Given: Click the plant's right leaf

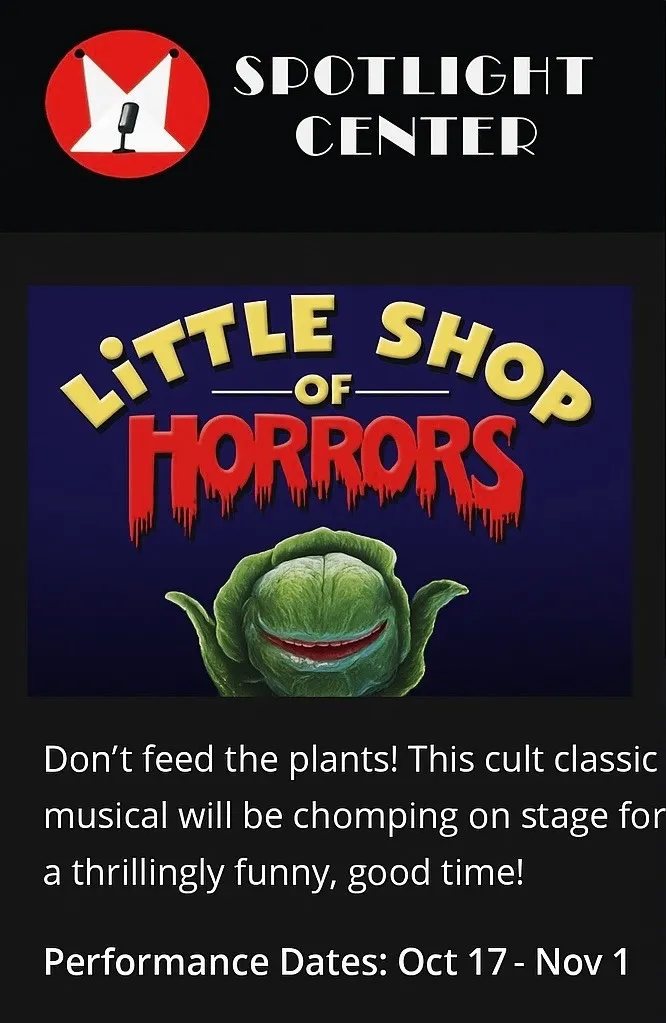Looking at the screenshot, I should 438,603.
